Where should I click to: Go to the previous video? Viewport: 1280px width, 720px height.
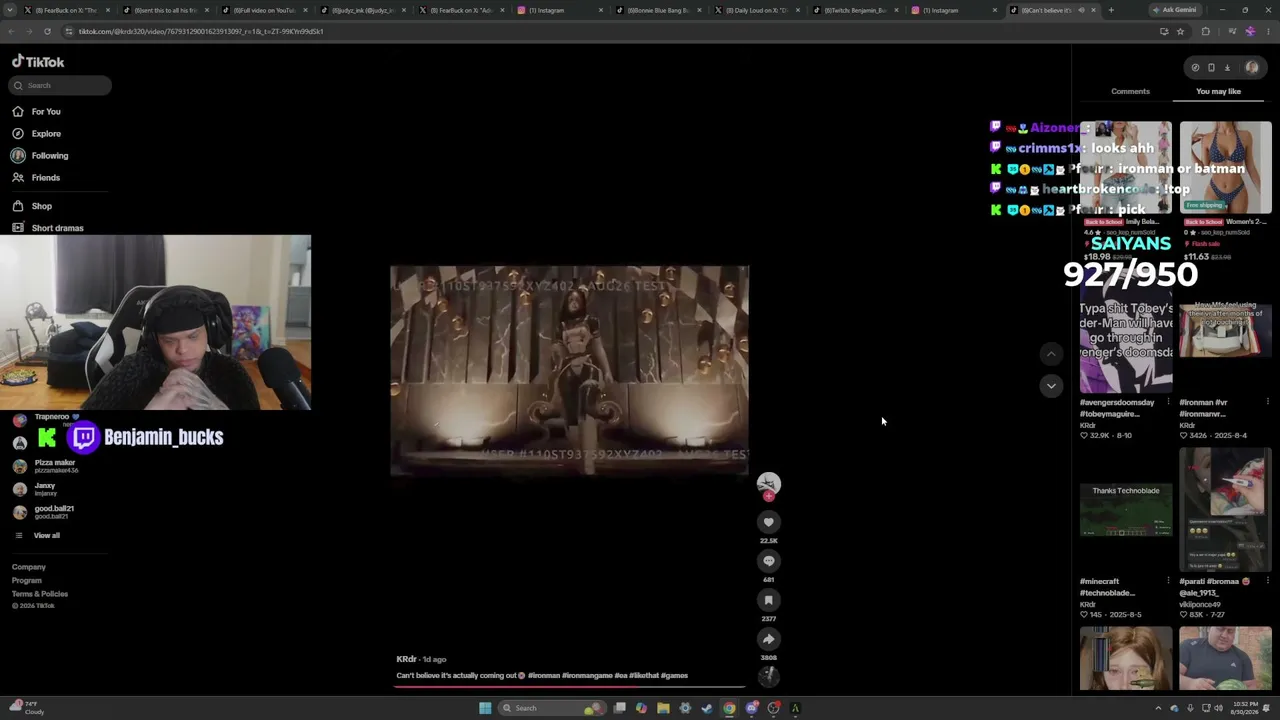[1051, 354]
